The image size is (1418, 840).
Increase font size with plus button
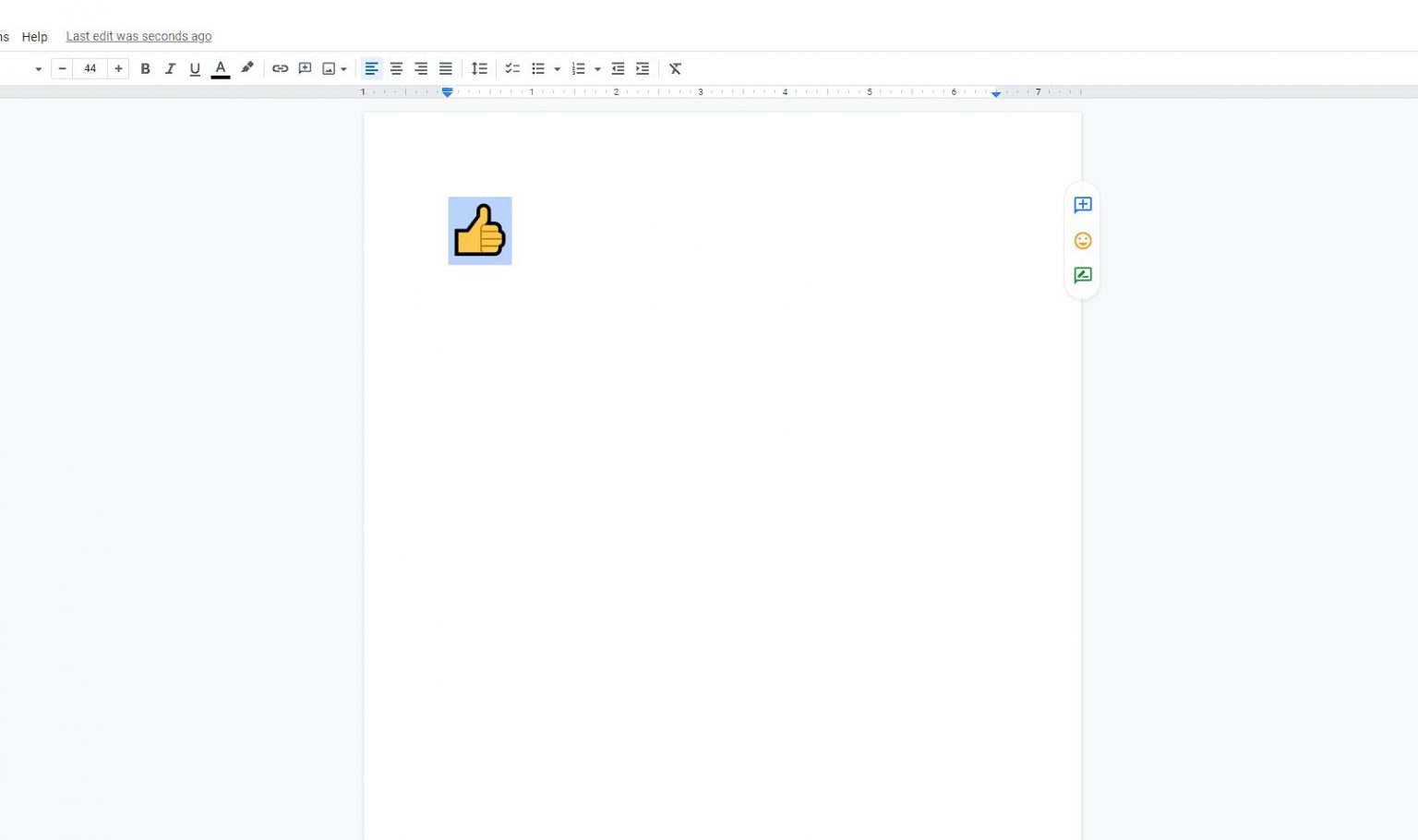(118, 68)
